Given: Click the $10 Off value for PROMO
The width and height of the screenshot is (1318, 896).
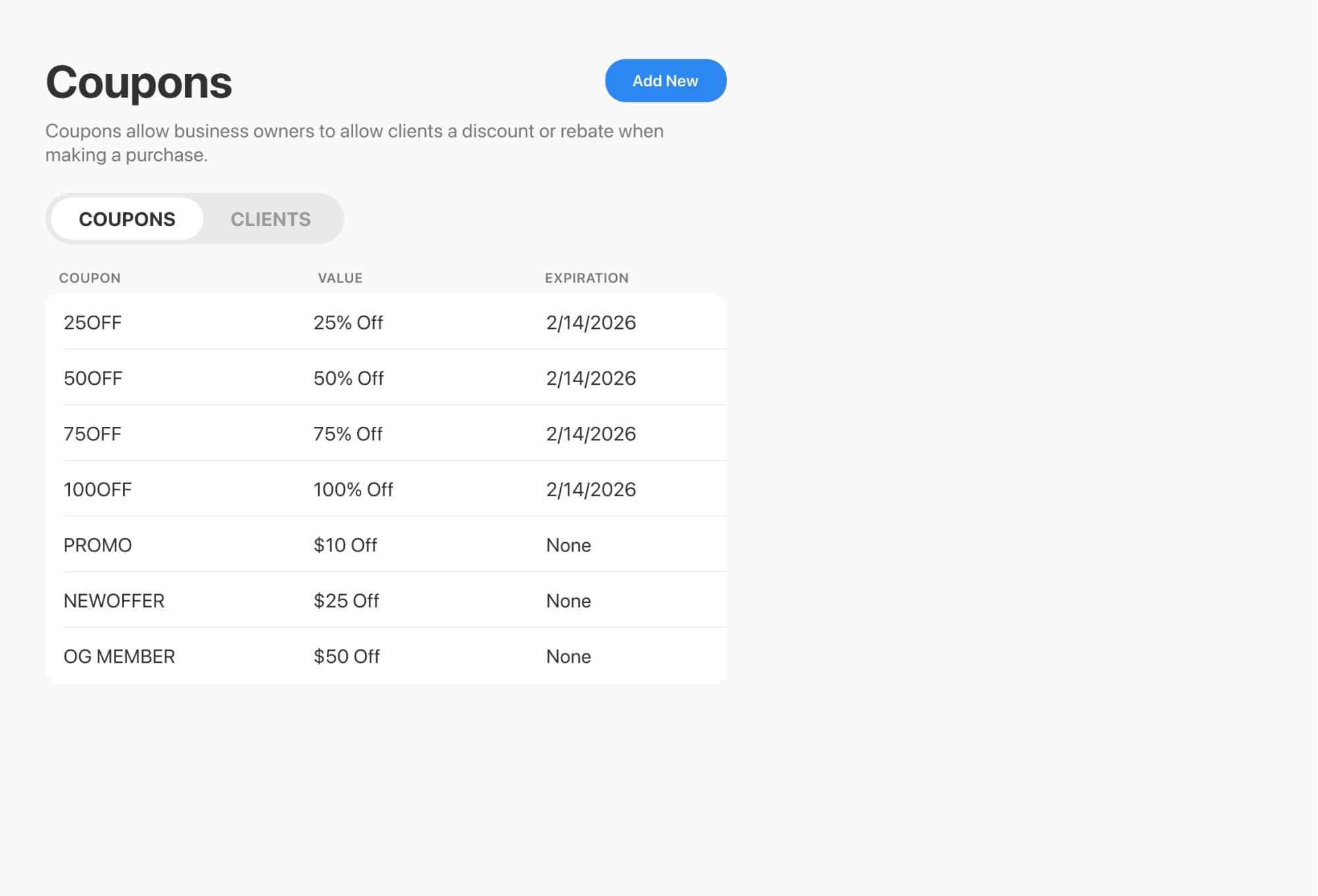Looking at the screenshot, I should pyautogui.click(x=345, y=544).
